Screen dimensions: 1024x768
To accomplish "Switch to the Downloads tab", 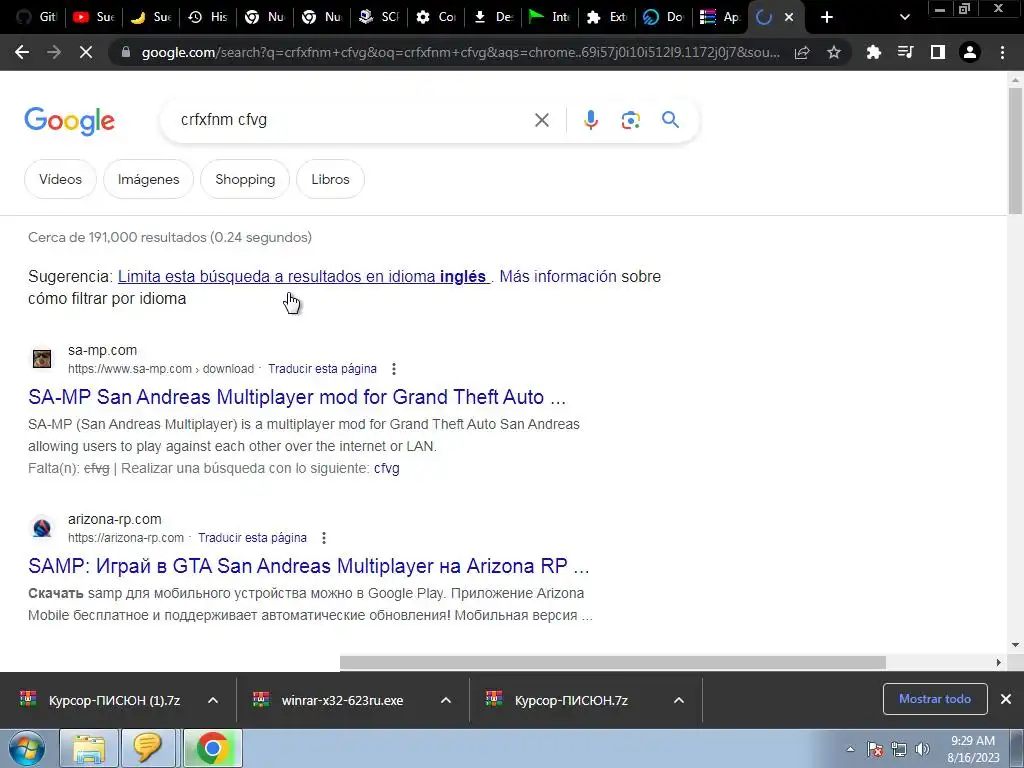I will coord(492,17).
